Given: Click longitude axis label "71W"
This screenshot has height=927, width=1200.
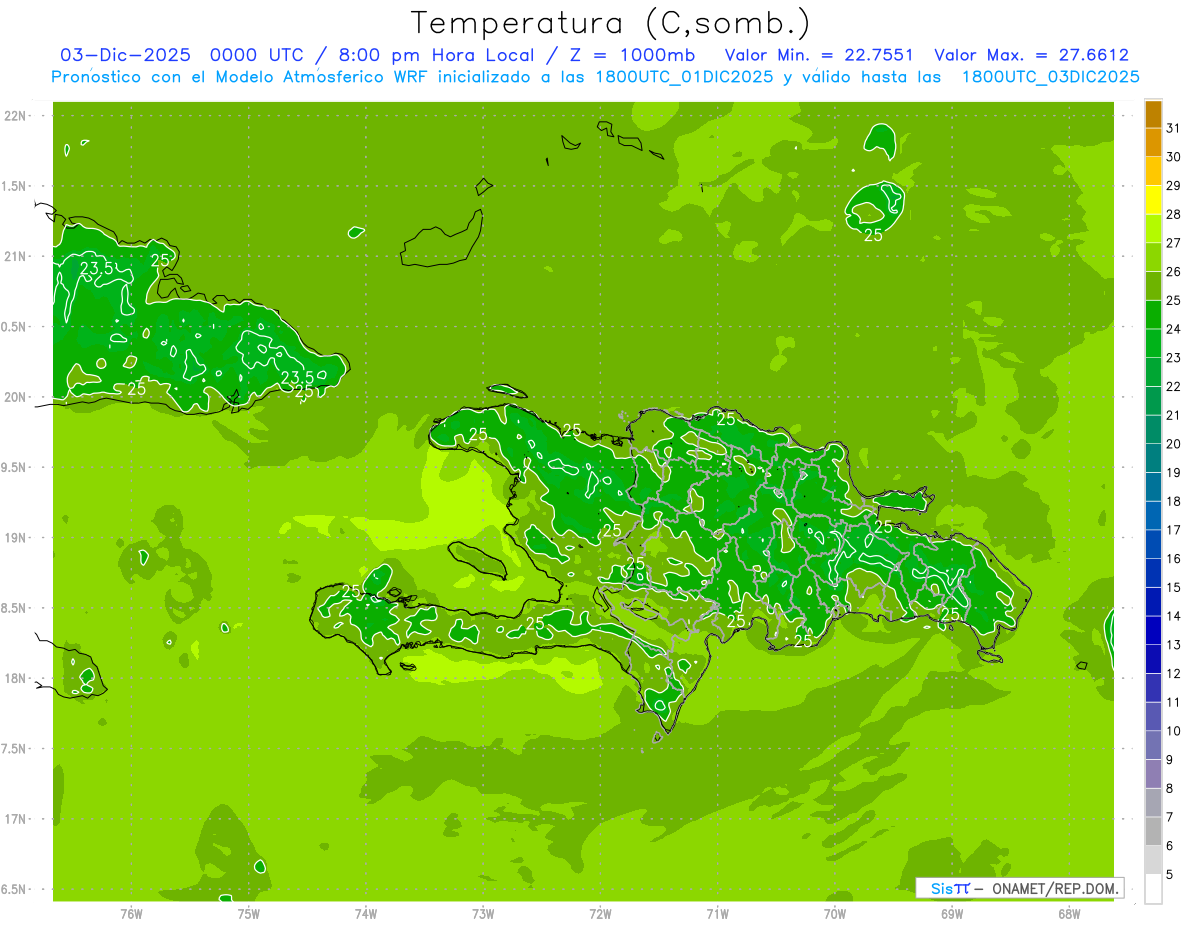Looking at the screenshot, I should [x=717, y=914].
